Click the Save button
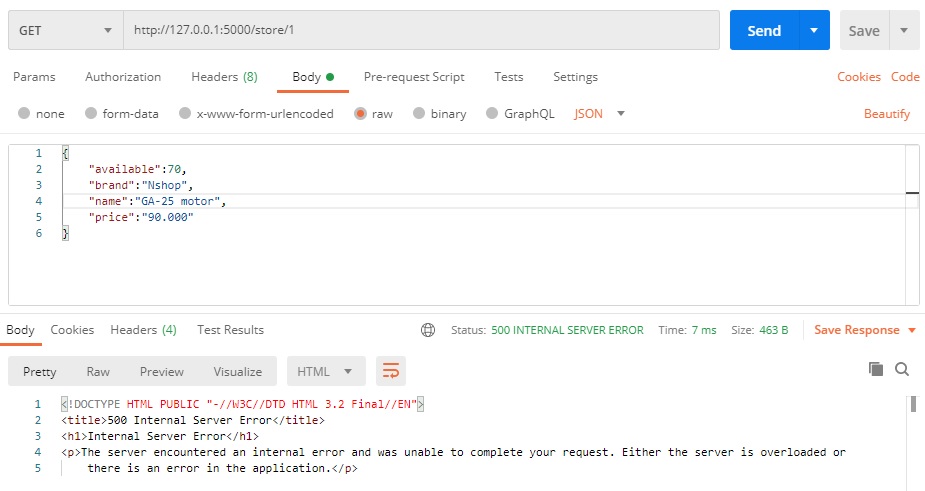Image resolution: width=925 pixels, height=491 pixels. click(864, 30)
